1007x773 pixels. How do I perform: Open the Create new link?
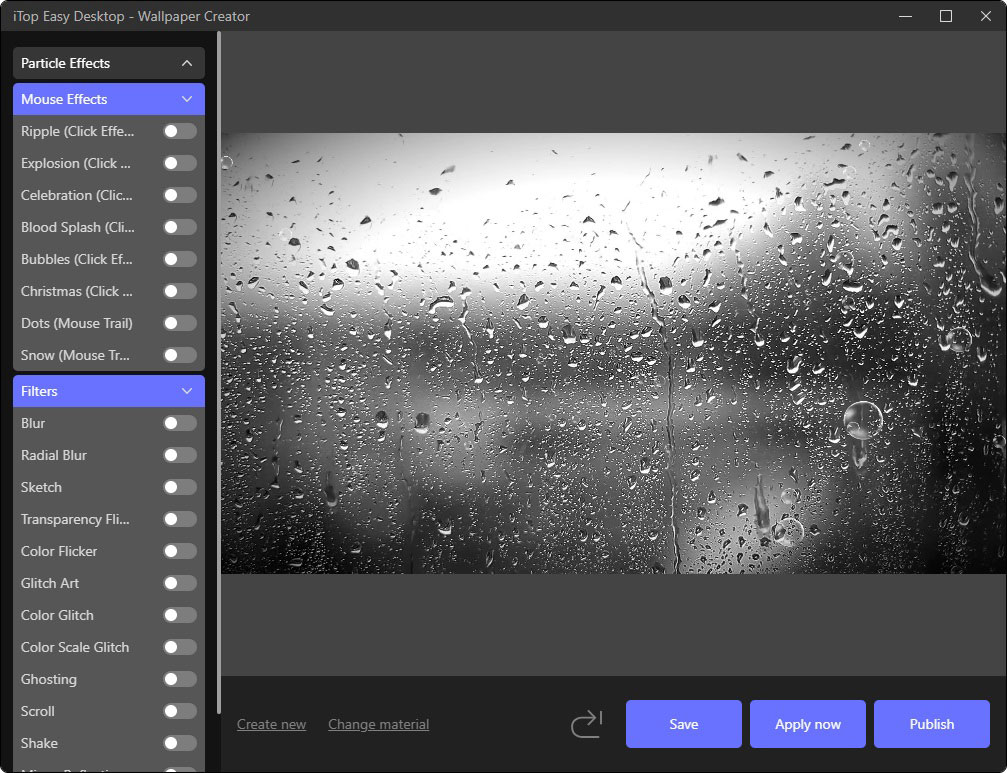(271, 724)
